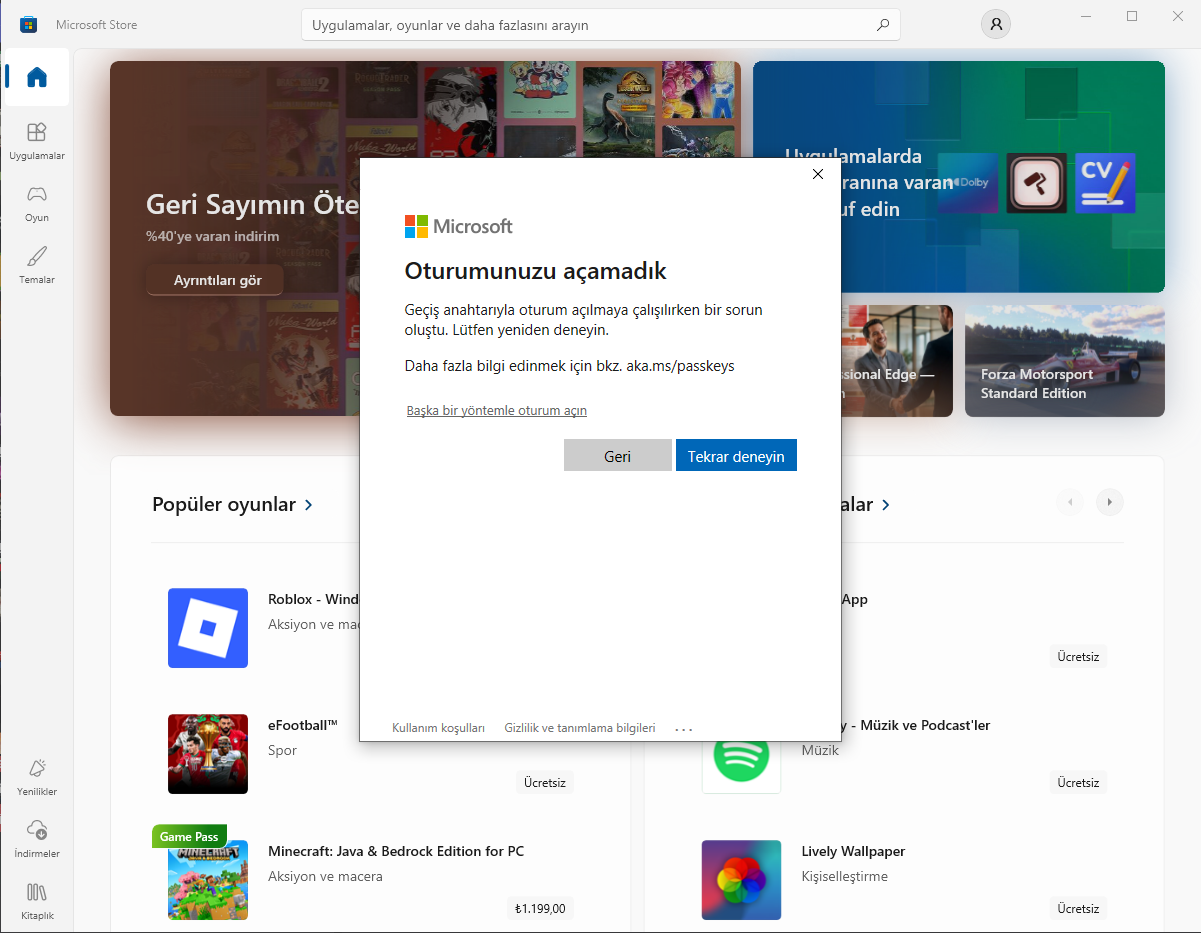Click the Minecraft app icon
Image resolution: width=1201 pixels, height=933 pixels.
[x=208, y=880]
